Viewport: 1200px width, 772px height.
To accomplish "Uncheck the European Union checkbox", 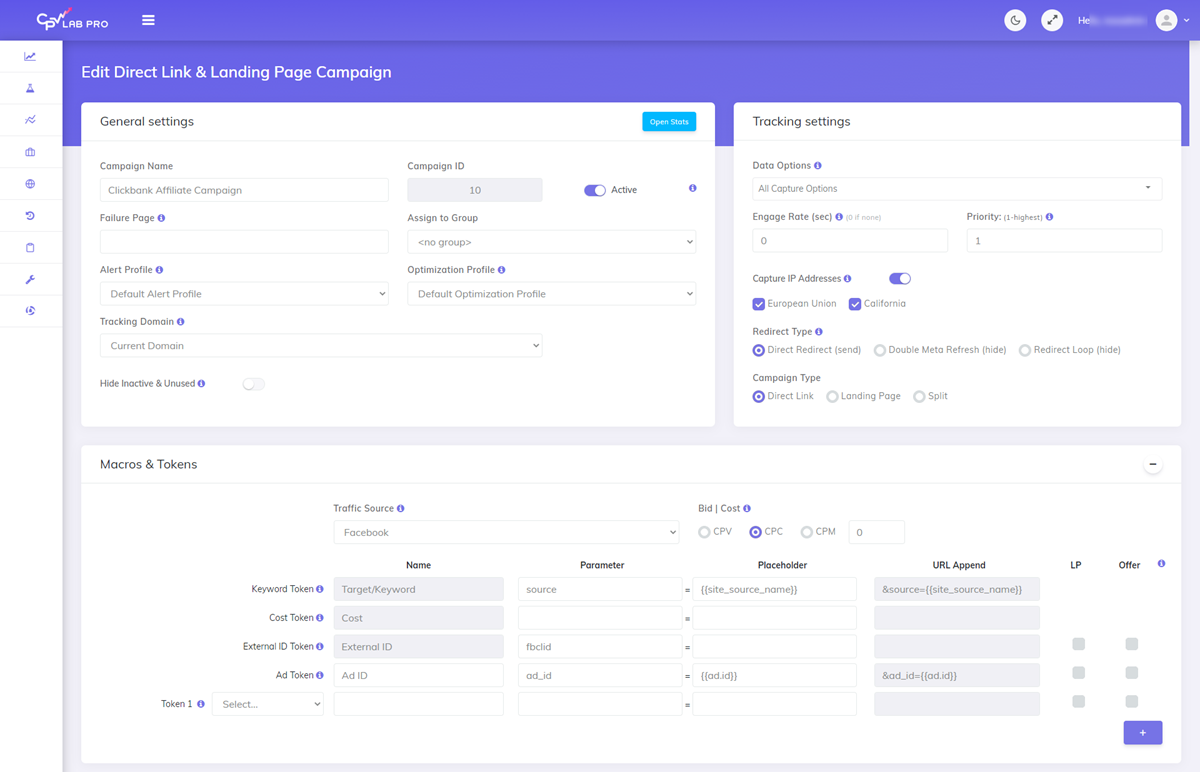I will [759, 304].
